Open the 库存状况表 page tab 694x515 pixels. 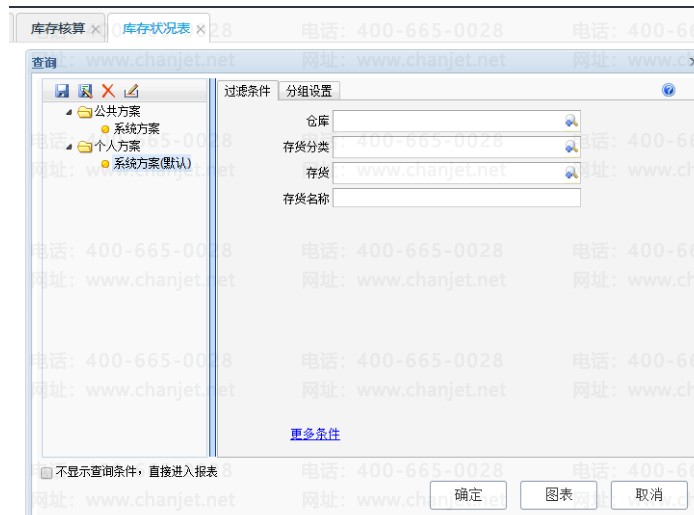[x=156, y=28]
